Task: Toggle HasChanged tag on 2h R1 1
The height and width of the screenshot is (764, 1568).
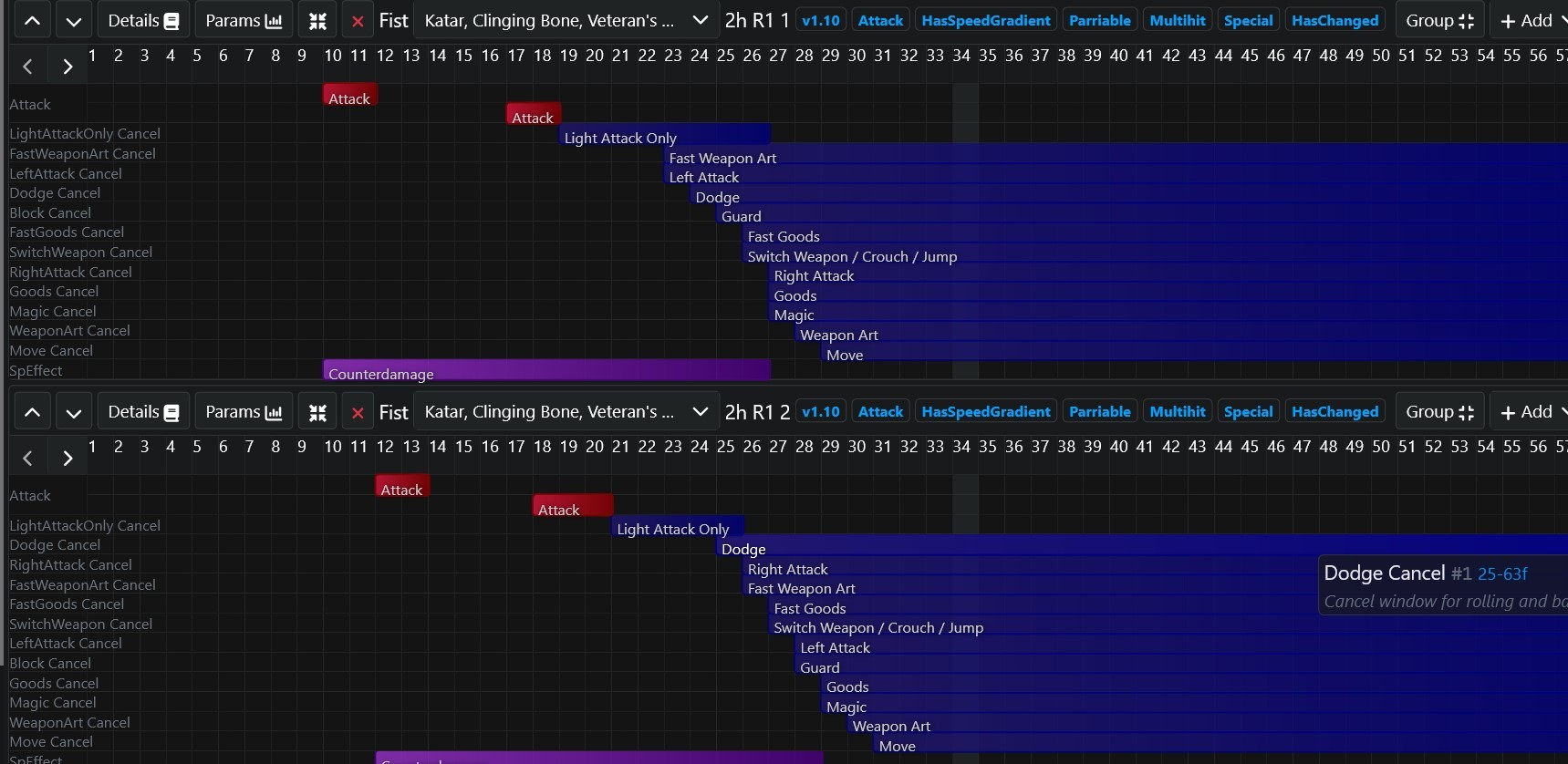Action: 1334,20
